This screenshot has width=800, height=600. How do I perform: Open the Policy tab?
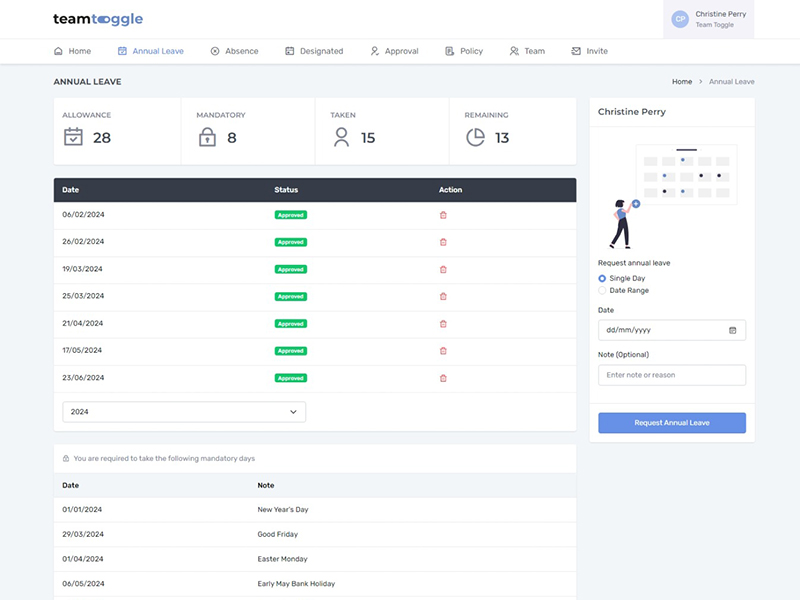(464, 51)
